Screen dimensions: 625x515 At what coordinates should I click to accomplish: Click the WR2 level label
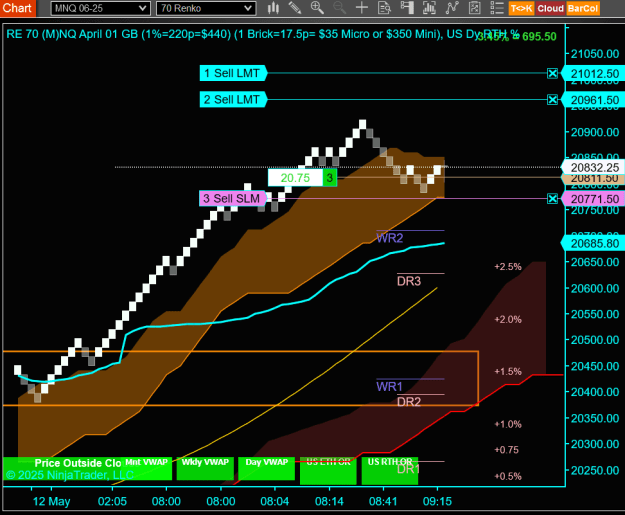389,238
